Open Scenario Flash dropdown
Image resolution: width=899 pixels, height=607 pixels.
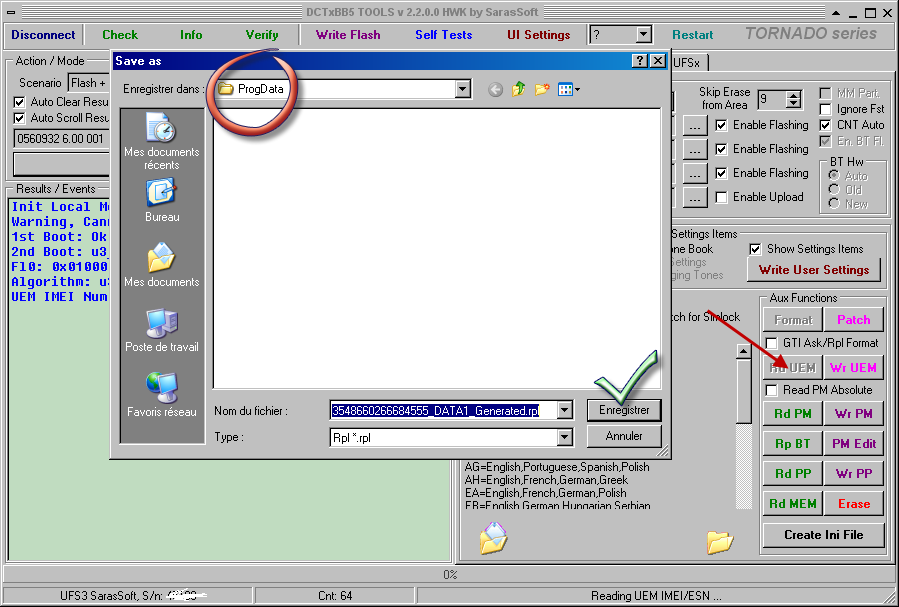click(89, 83)
